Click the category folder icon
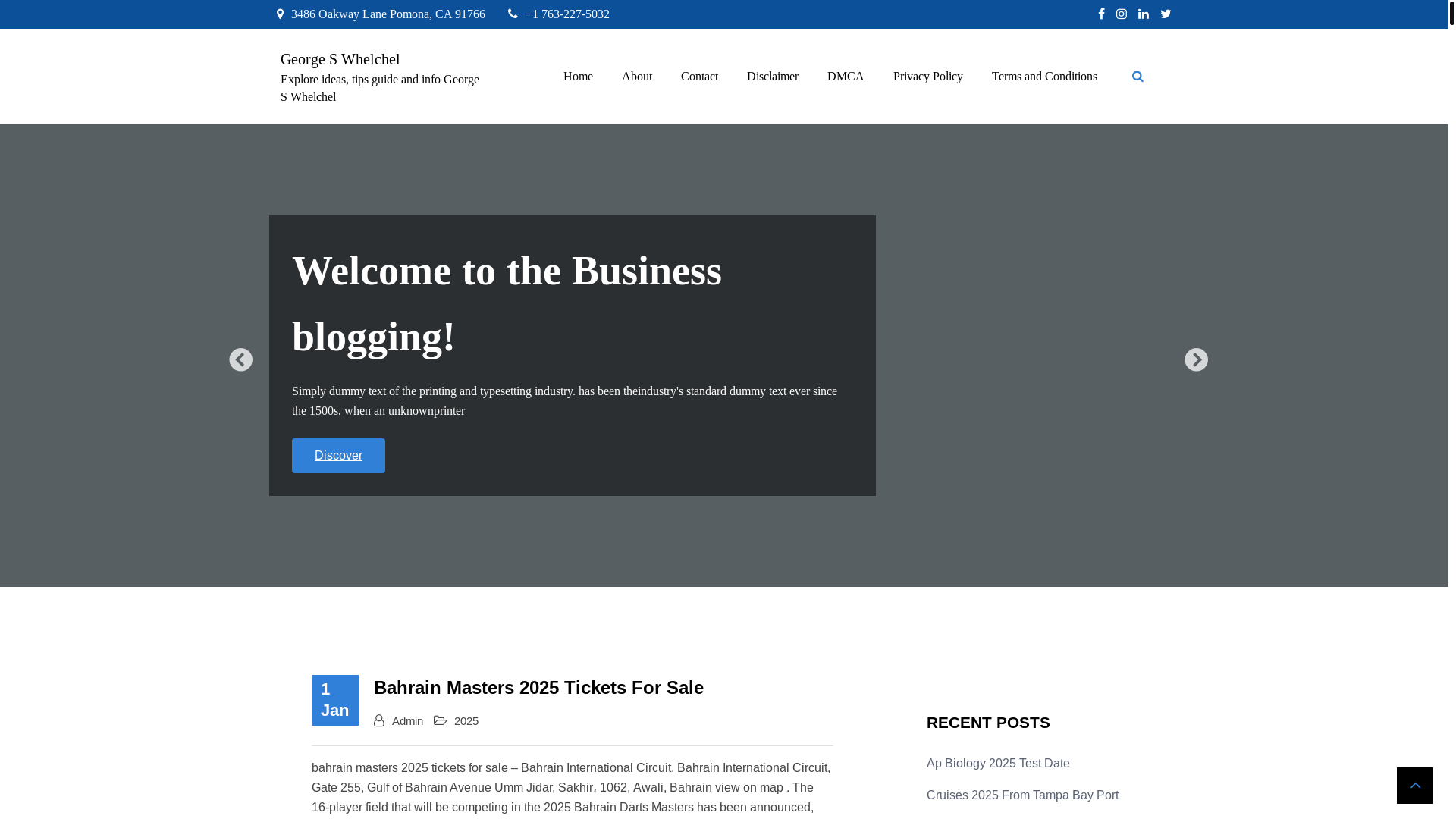Image resolution: width=1456 pixels, height=819 pixels. click(440, 720)
